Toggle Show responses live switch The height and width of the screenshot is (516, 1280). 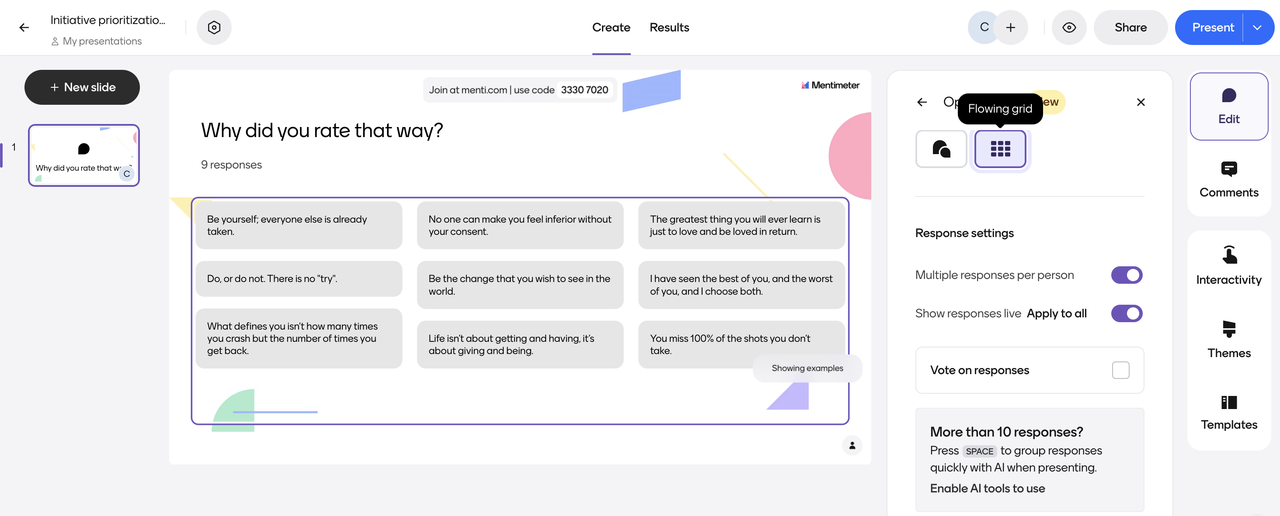[1126, 313]
